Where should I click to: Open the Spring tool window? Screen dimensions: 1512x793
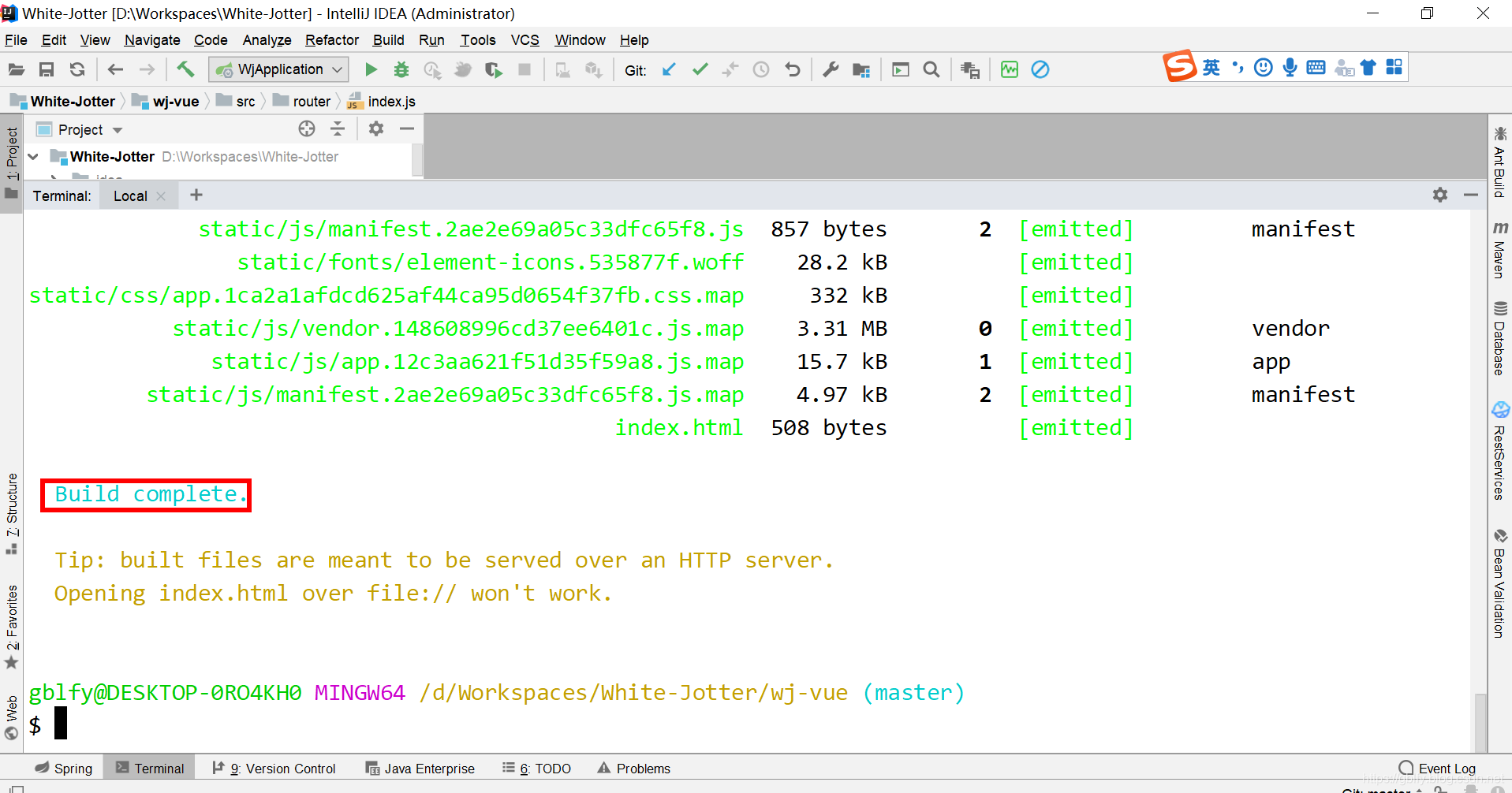click(x=64, y=769)
